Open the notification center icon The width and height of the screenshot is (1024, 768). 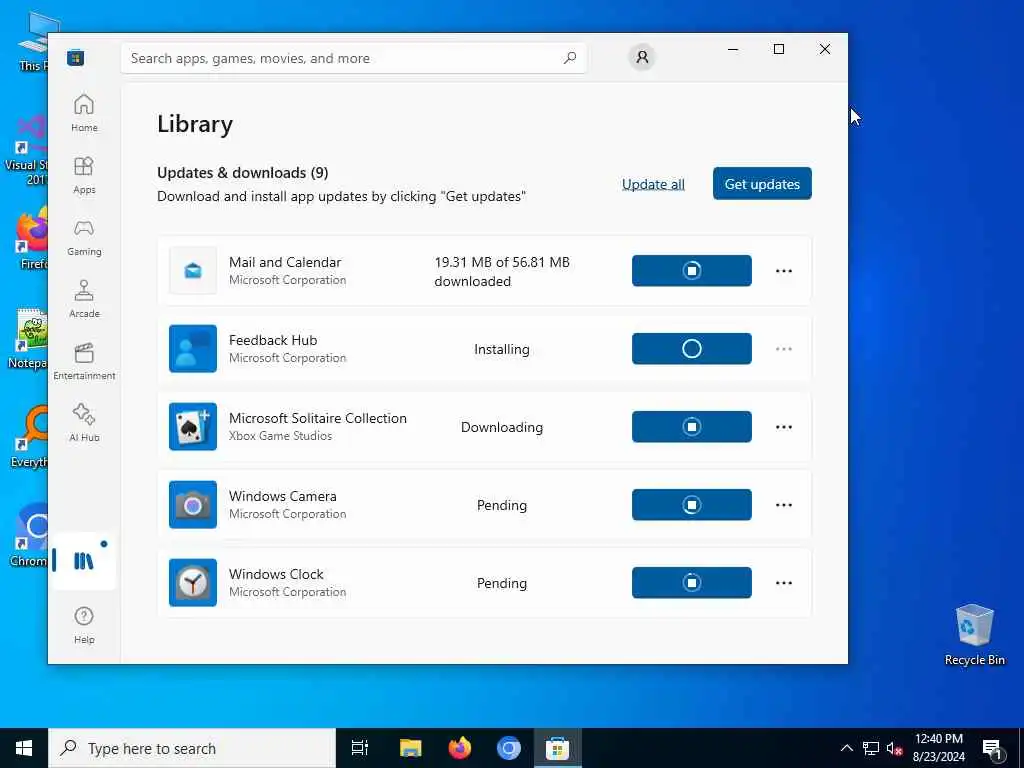click(x=992, y=749)
